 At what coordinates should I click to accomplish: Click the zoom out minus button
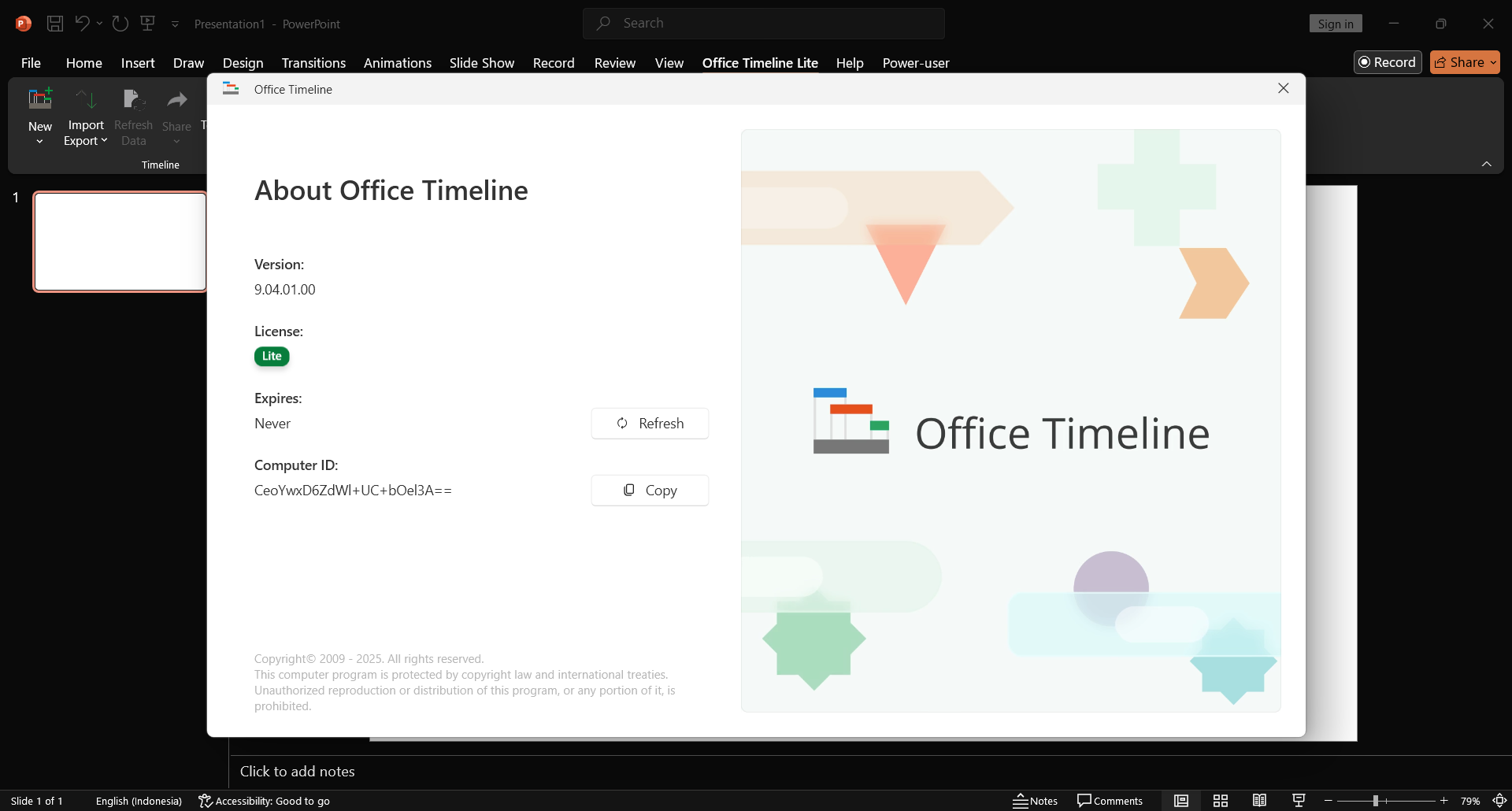1329,801
